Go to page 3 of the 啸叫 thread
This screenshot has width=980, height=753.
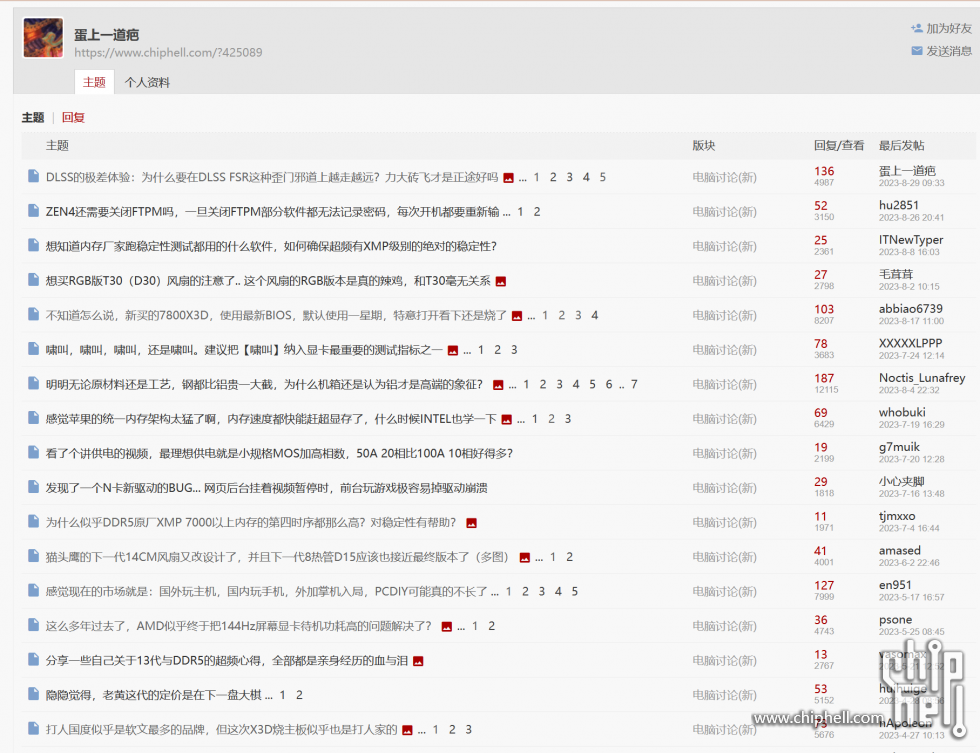514,350
